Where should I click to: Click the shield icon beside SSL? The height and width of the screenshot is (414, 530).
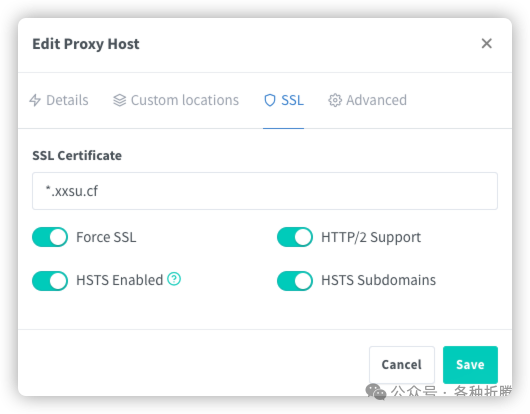[270, 100]
